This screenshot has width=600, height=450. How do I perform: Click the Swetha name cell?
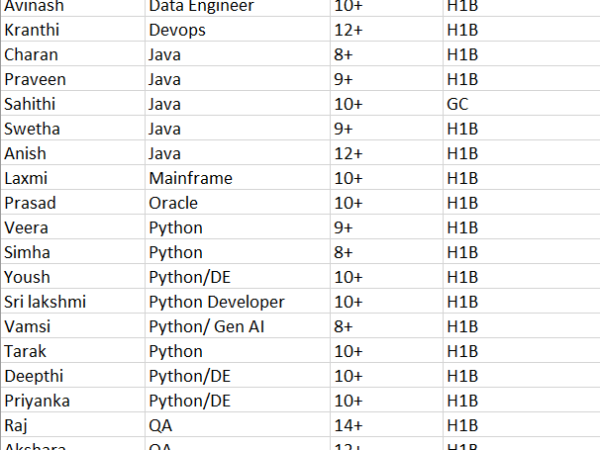pyautogui.click(x=31, y=129)
